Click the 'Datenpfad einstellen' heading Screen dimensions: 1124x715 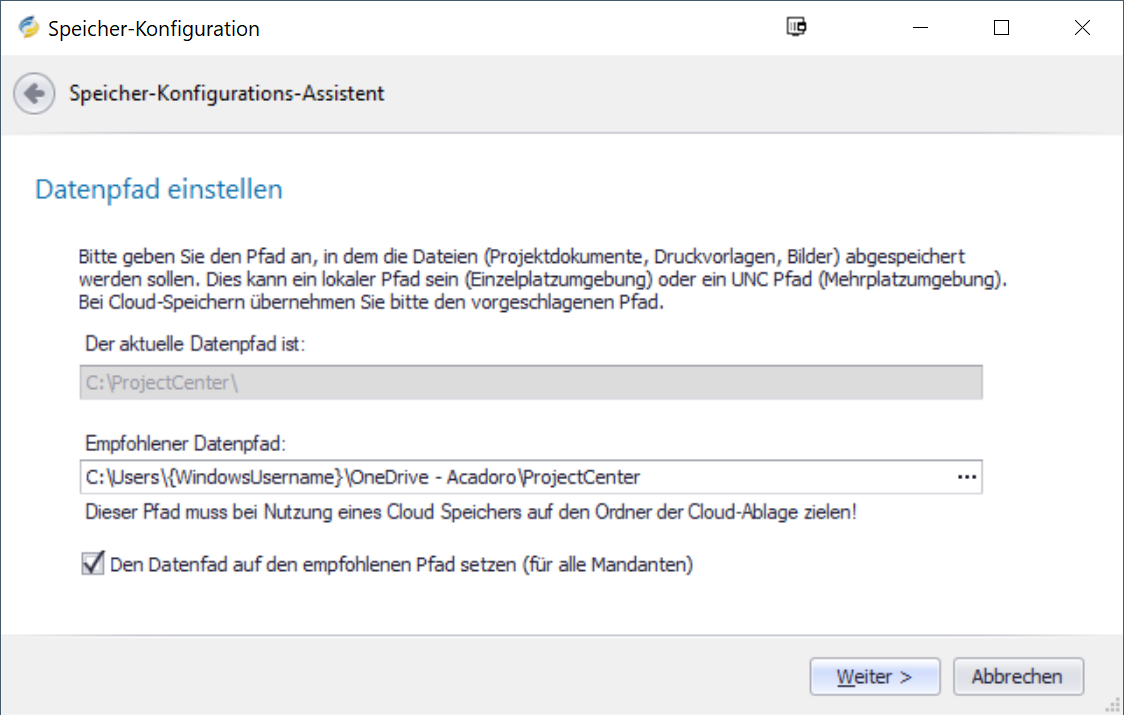coord(159,189)
